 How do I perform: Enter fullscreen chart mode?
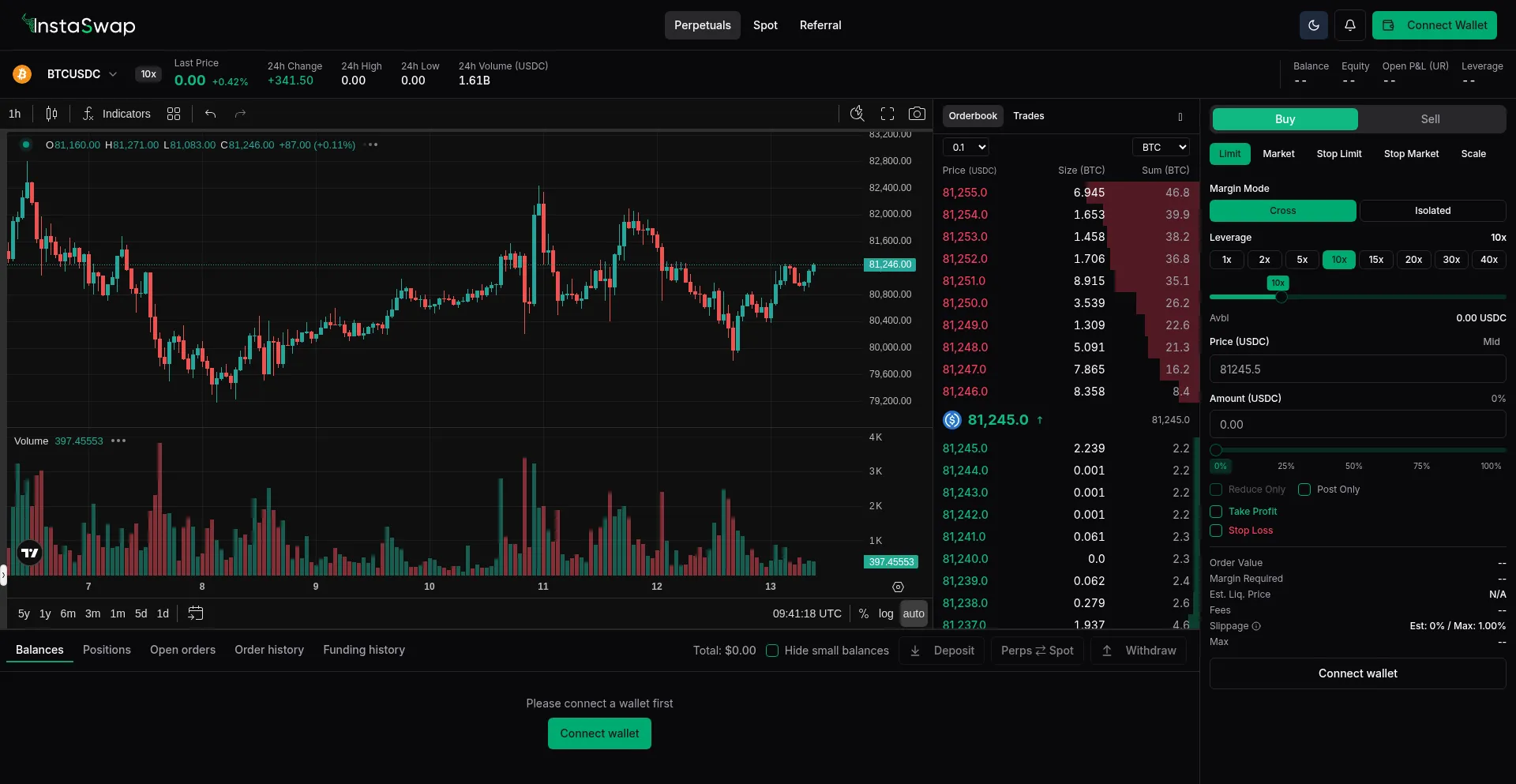pos(887,114)
